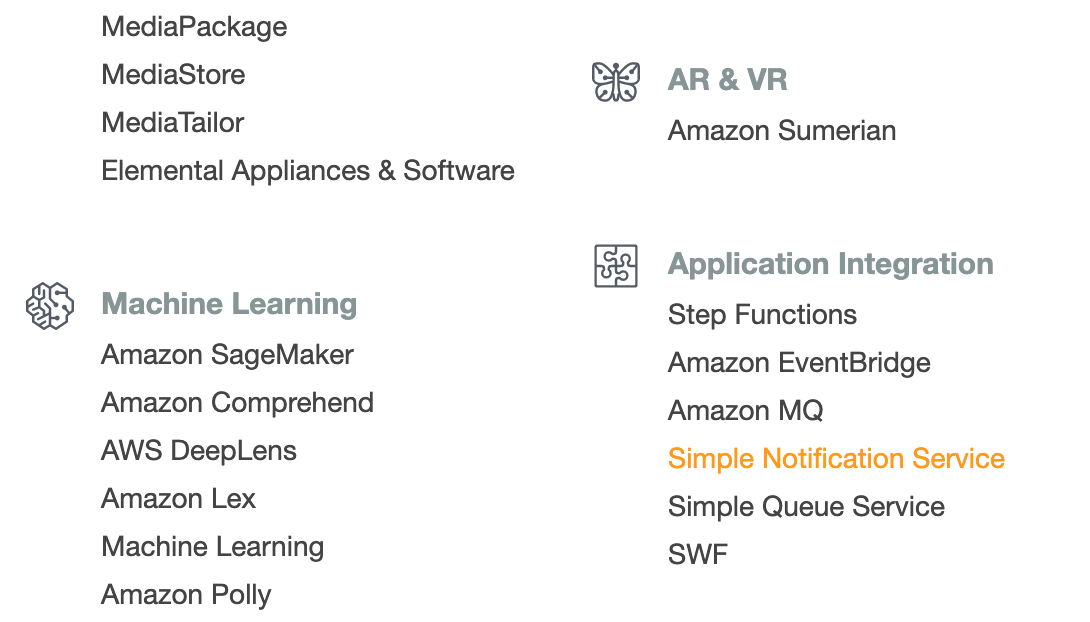This screenshot has height=622, width=1090.
Task: Open Amazon SageMaker
Action: [227, 355]
